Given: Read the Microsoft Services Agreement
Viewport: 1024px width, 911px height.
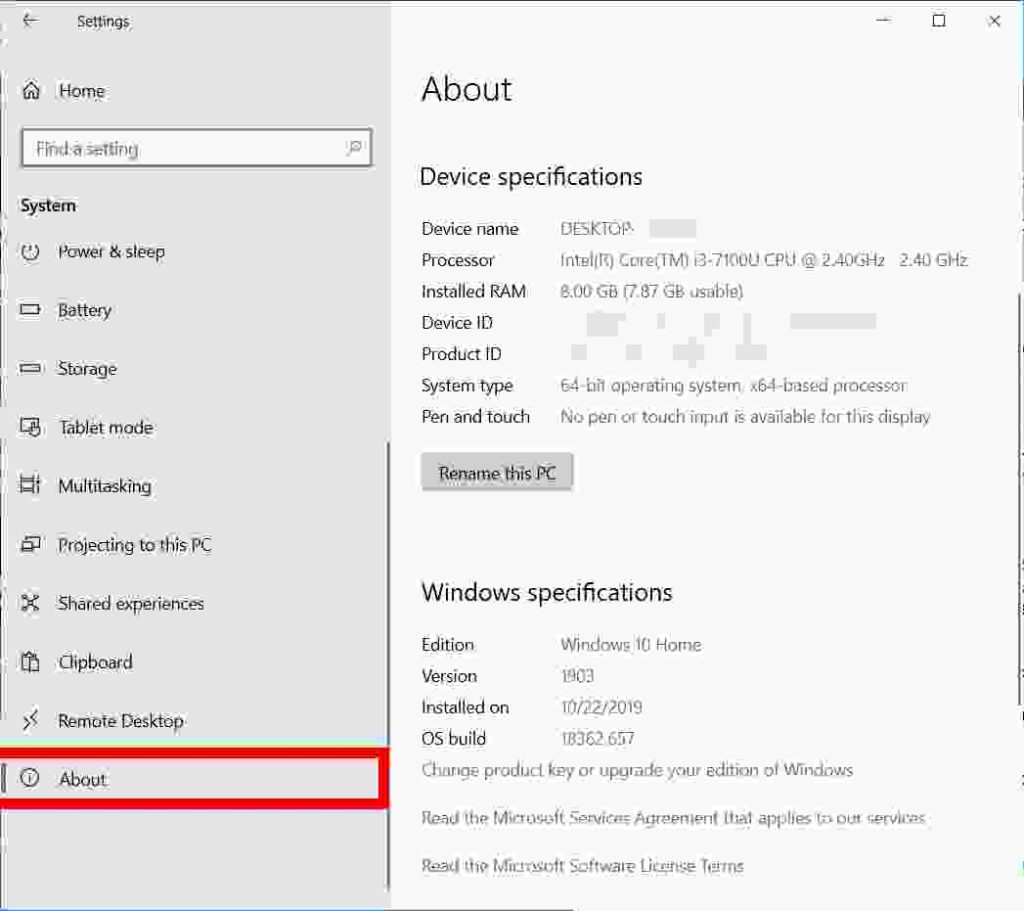Looking at the screenshot, I should pyautogui.click(x=673, y=817).
